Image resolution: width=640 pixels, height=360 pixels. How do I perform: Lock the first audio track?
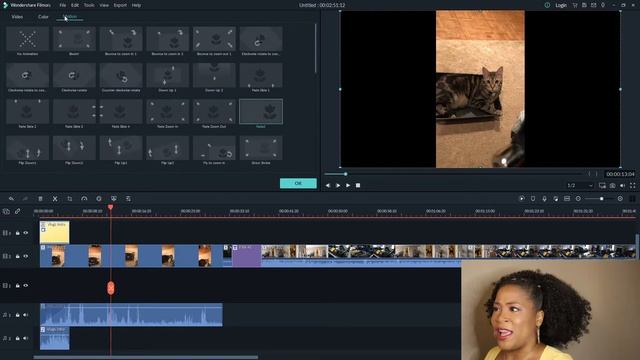[18, 315]
